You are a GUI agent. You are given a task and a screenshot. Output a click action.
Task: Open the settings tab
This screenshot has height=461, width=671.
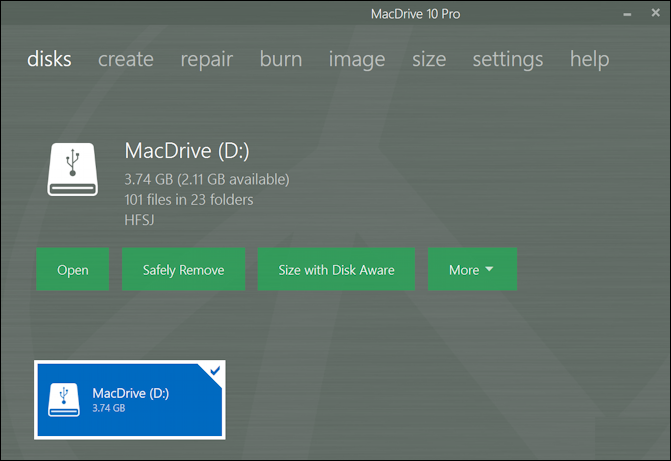coord(508,59)
